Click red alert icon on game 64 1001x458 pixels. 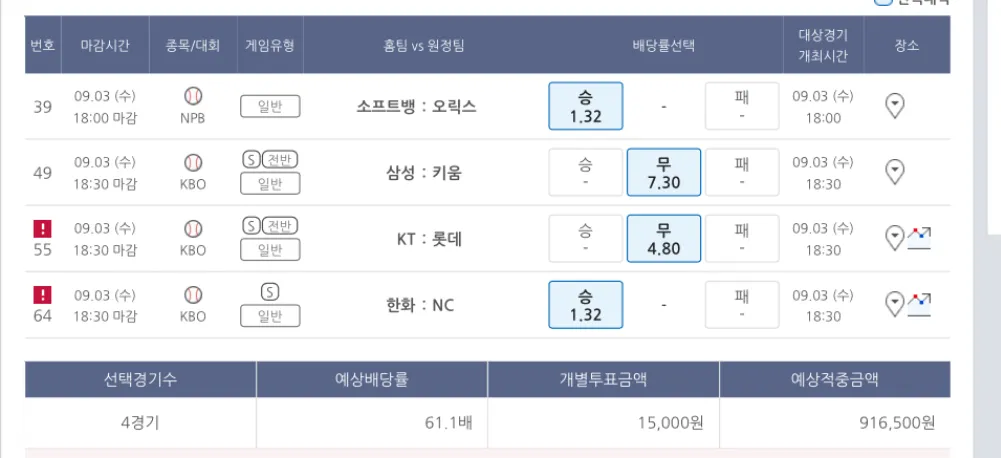(43, 294)
